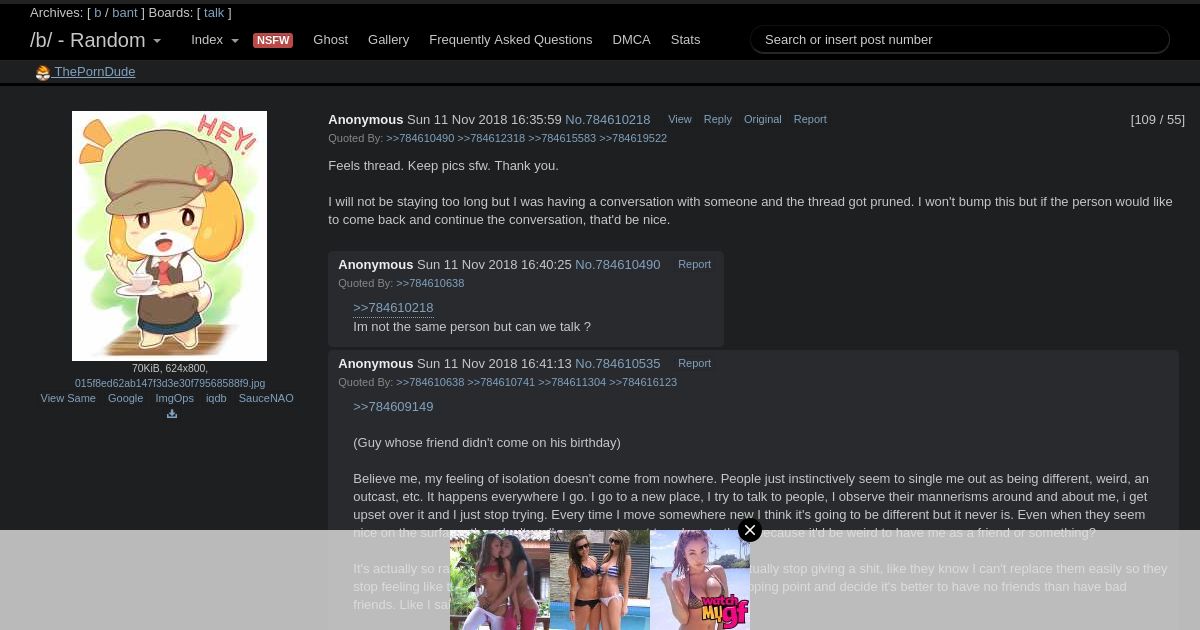Open the /b/ - Random board dropdown
Image resolution: width=1200 pixels, height=630 pixels.
click(x=95, y=40)
